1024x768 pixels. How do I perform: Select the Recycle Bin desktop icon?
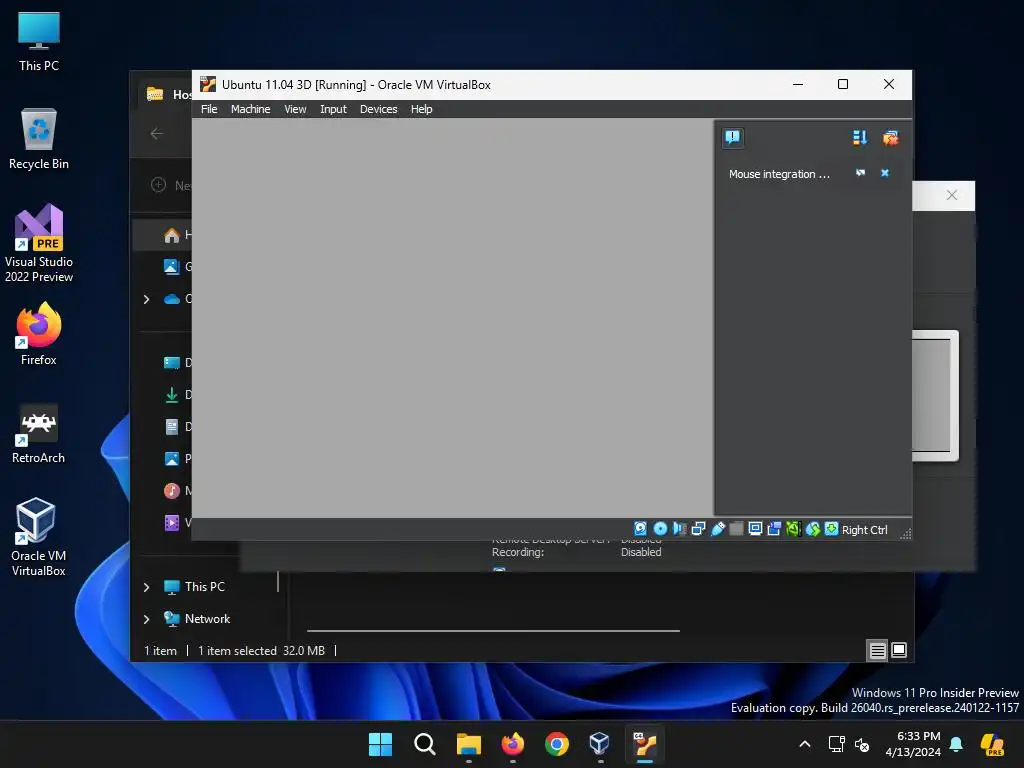(x=39, y=139)
